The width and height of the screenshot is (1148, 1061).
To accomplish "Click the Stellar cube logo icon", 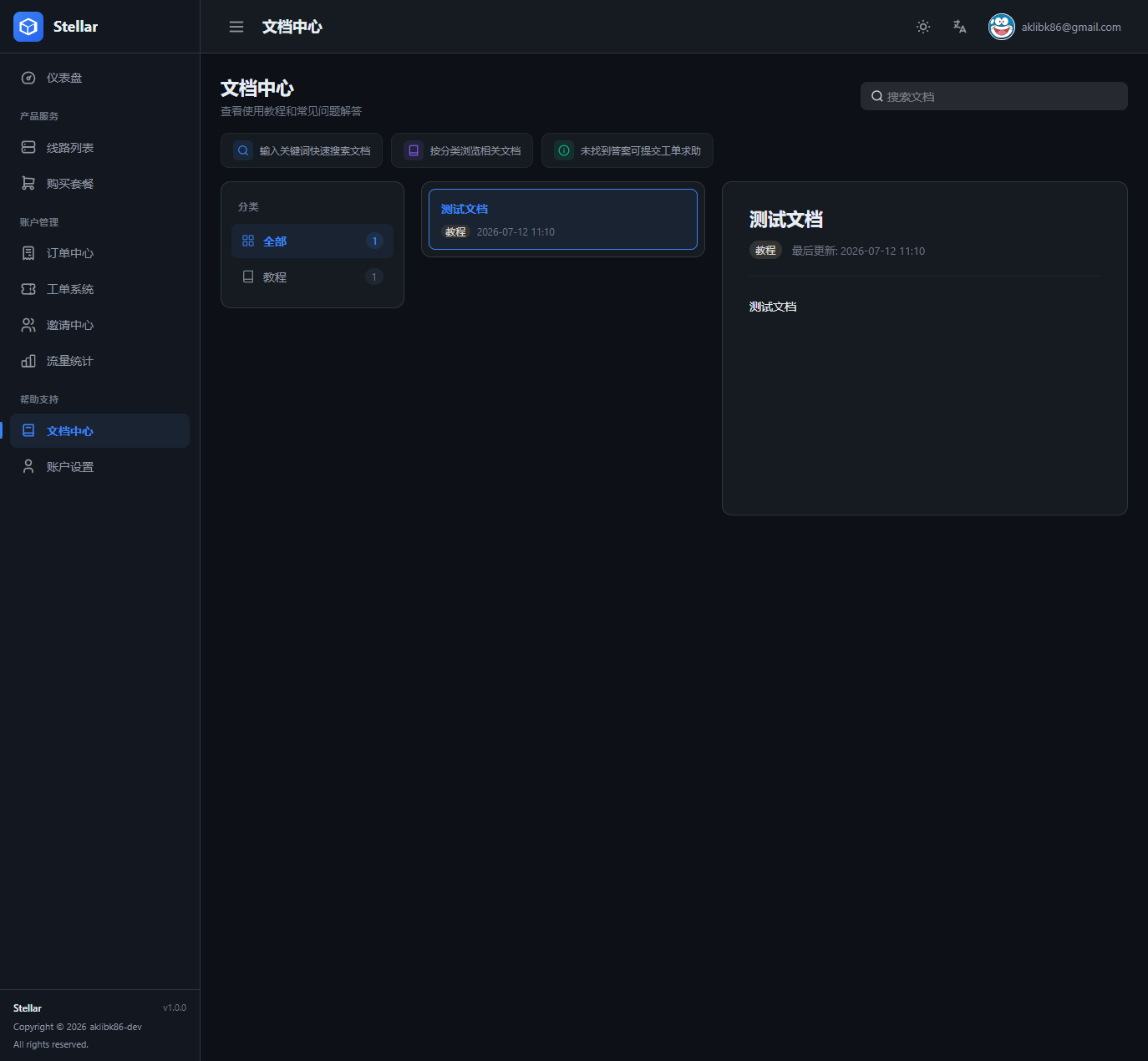I will coord(28,27).
